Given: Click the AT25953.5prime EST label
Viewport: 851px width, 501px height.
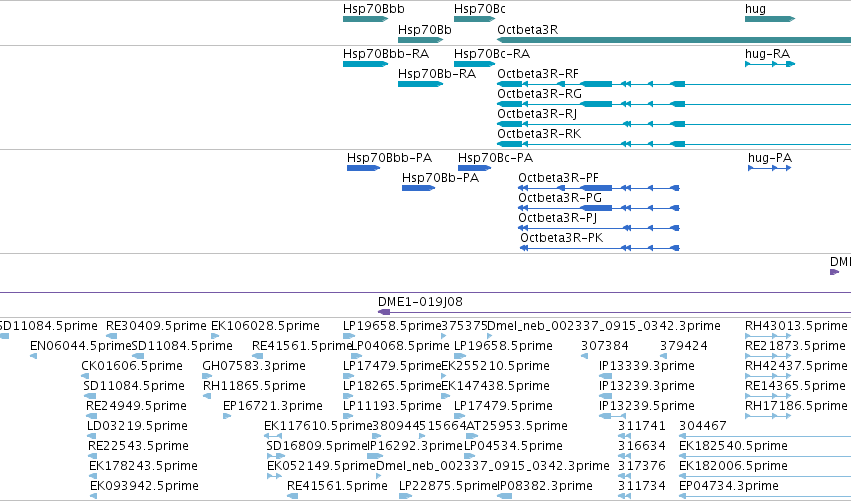Looking at the screenshot, I should pyautogui.click(x=517, y=426).
